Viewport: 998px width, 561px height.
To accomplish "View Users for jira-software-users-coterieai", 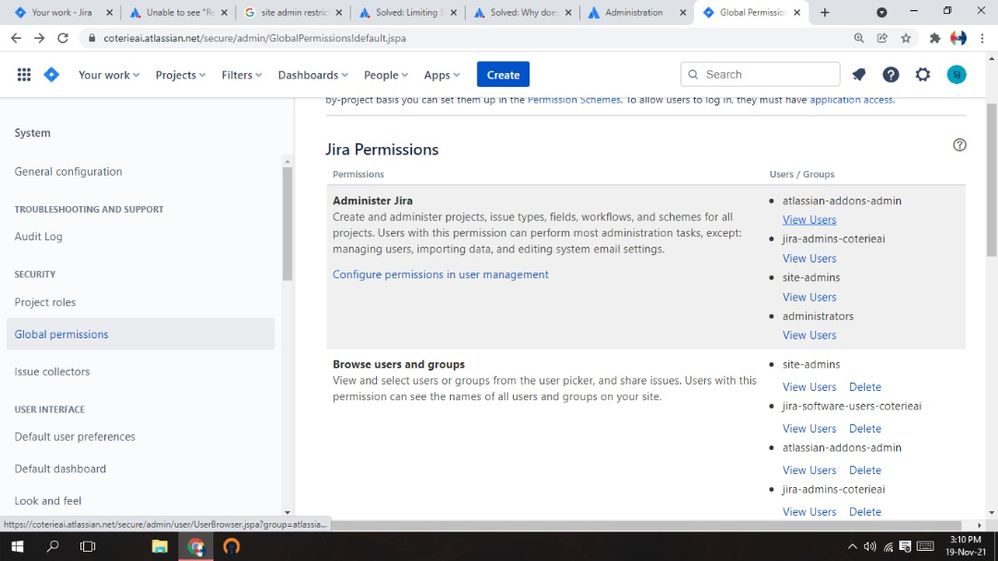I will [x=809, y=429].
